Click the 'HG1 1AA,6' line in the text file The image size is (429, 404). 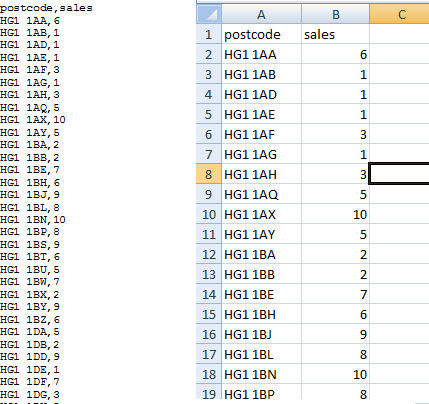[x=30, y=20]
